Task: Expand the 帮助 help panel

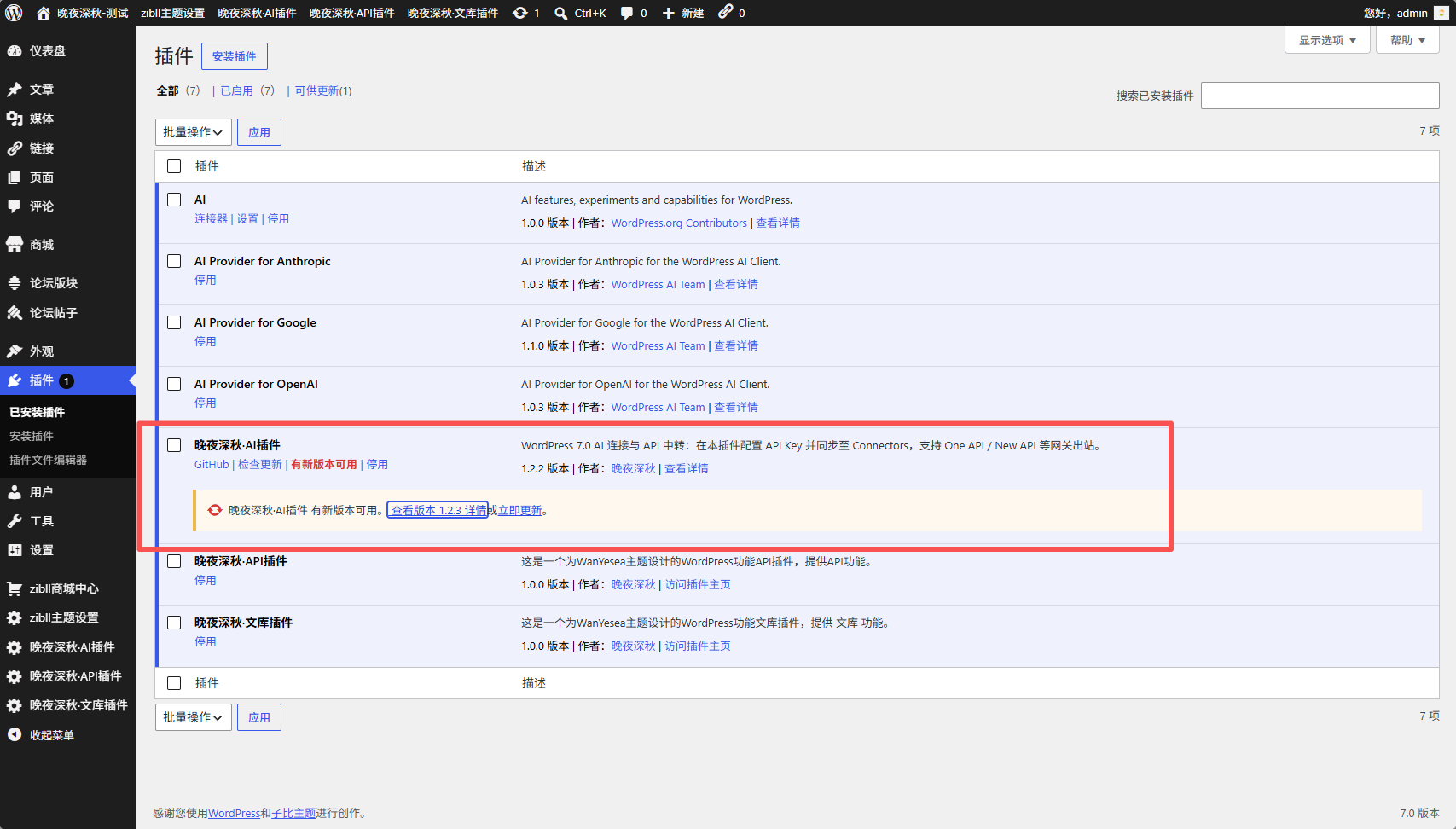Action: (1407, 40)
